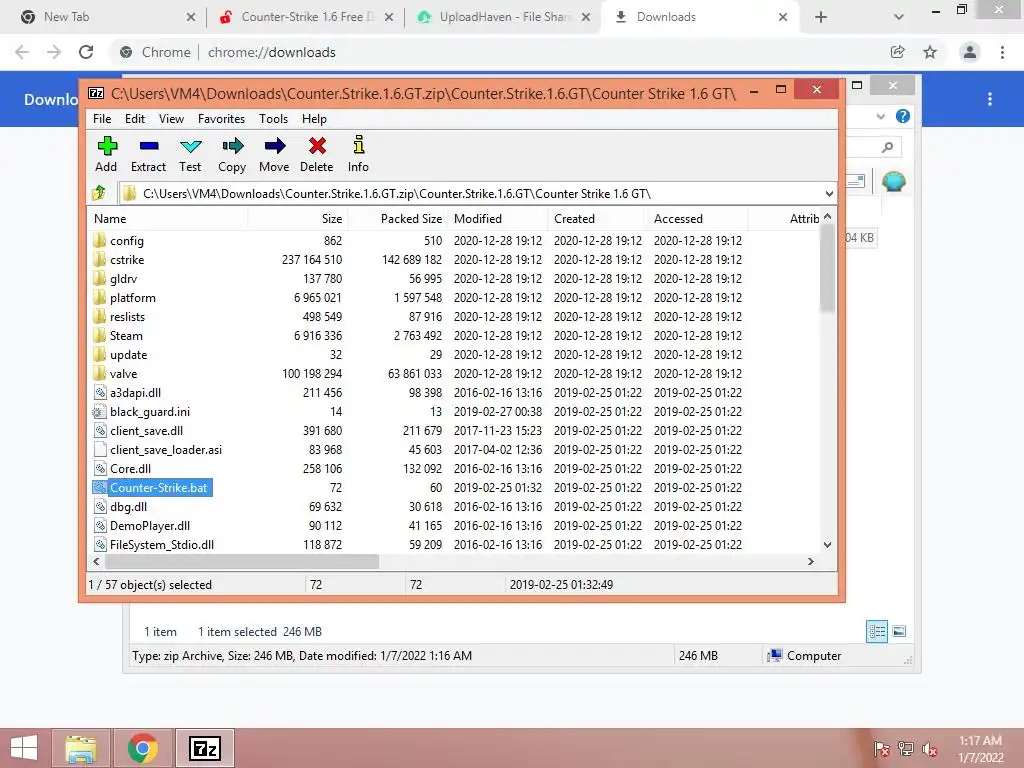1024x768 pixels.
Task: Click the taskbar clock showing 1:17 AM
Action: (980, 748)
